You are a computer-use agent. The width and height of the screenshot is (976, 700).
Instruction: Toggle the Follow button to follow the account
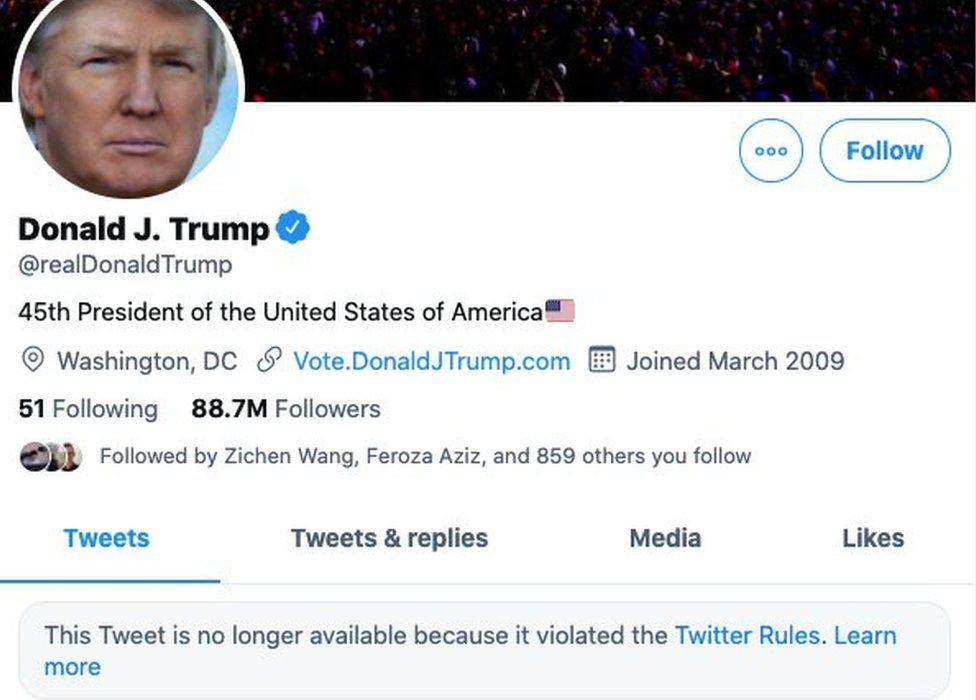click(884, 151)
